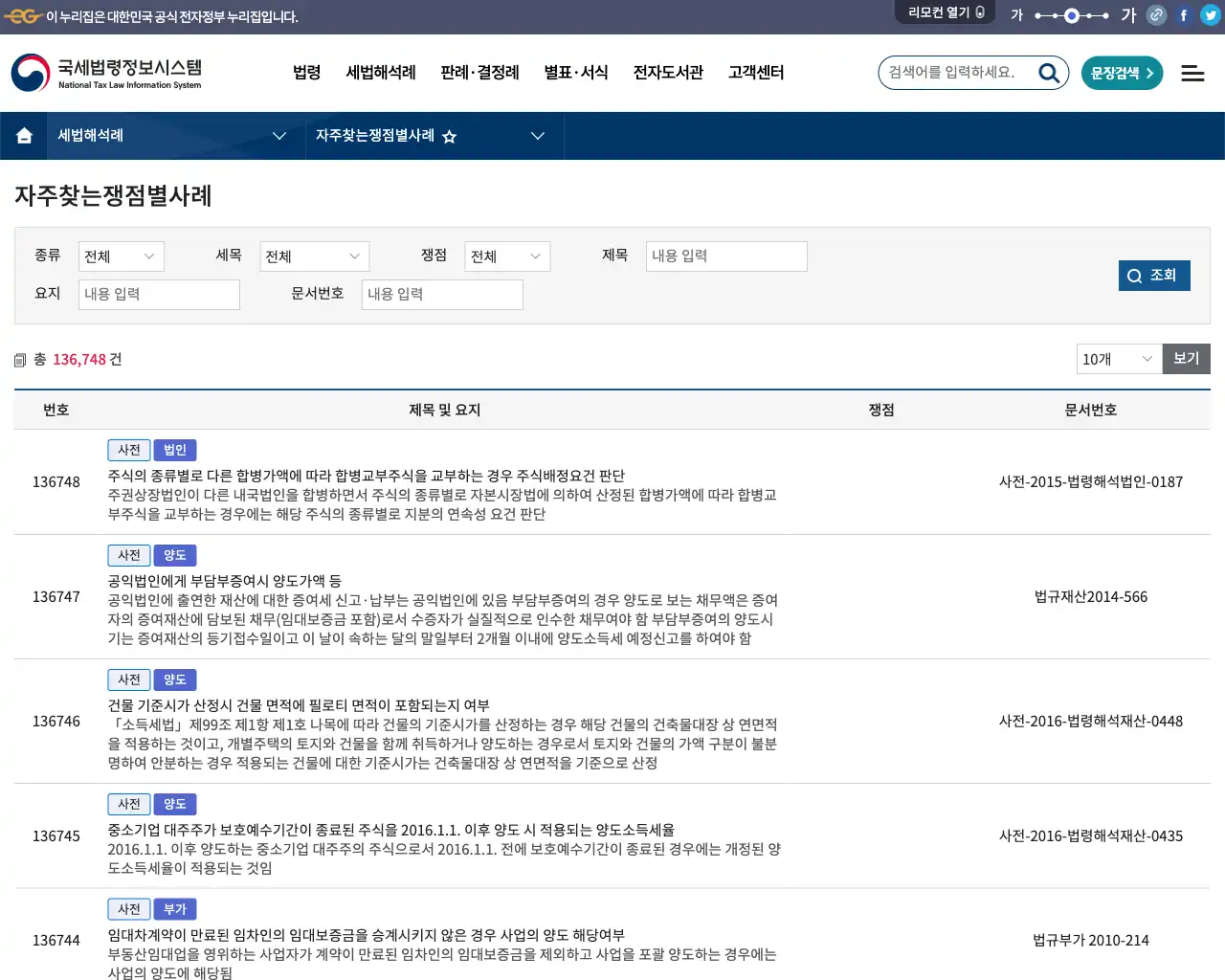Click the magnifier icon in the search box
Image resolution: width=1225 pixels, height=980 pixels.
point(1050,73)
